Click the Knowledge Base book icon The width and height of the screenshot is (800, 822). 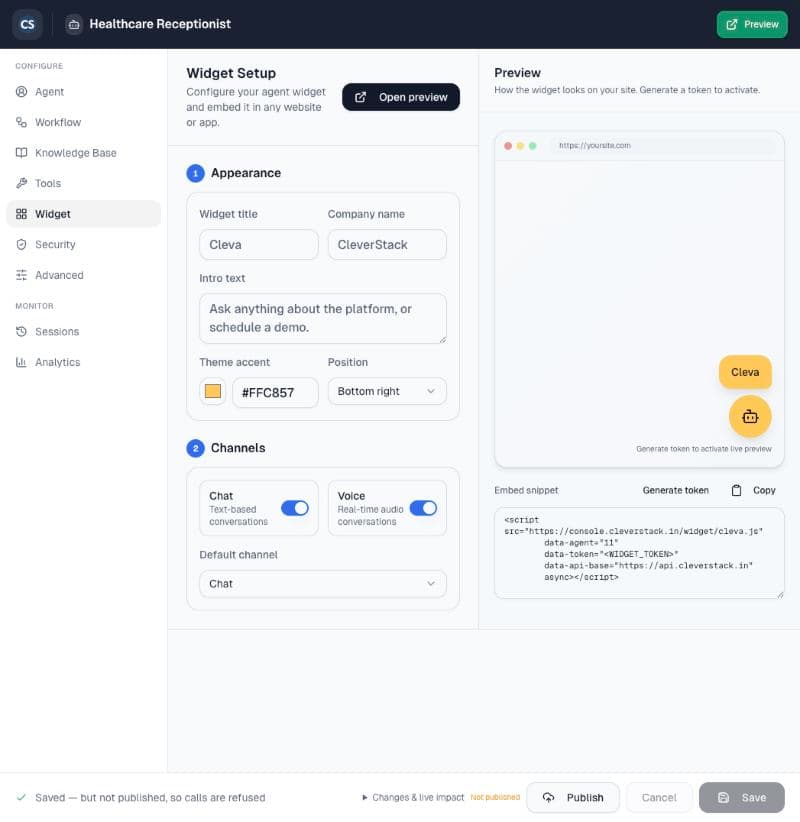[x=21, y=153]
